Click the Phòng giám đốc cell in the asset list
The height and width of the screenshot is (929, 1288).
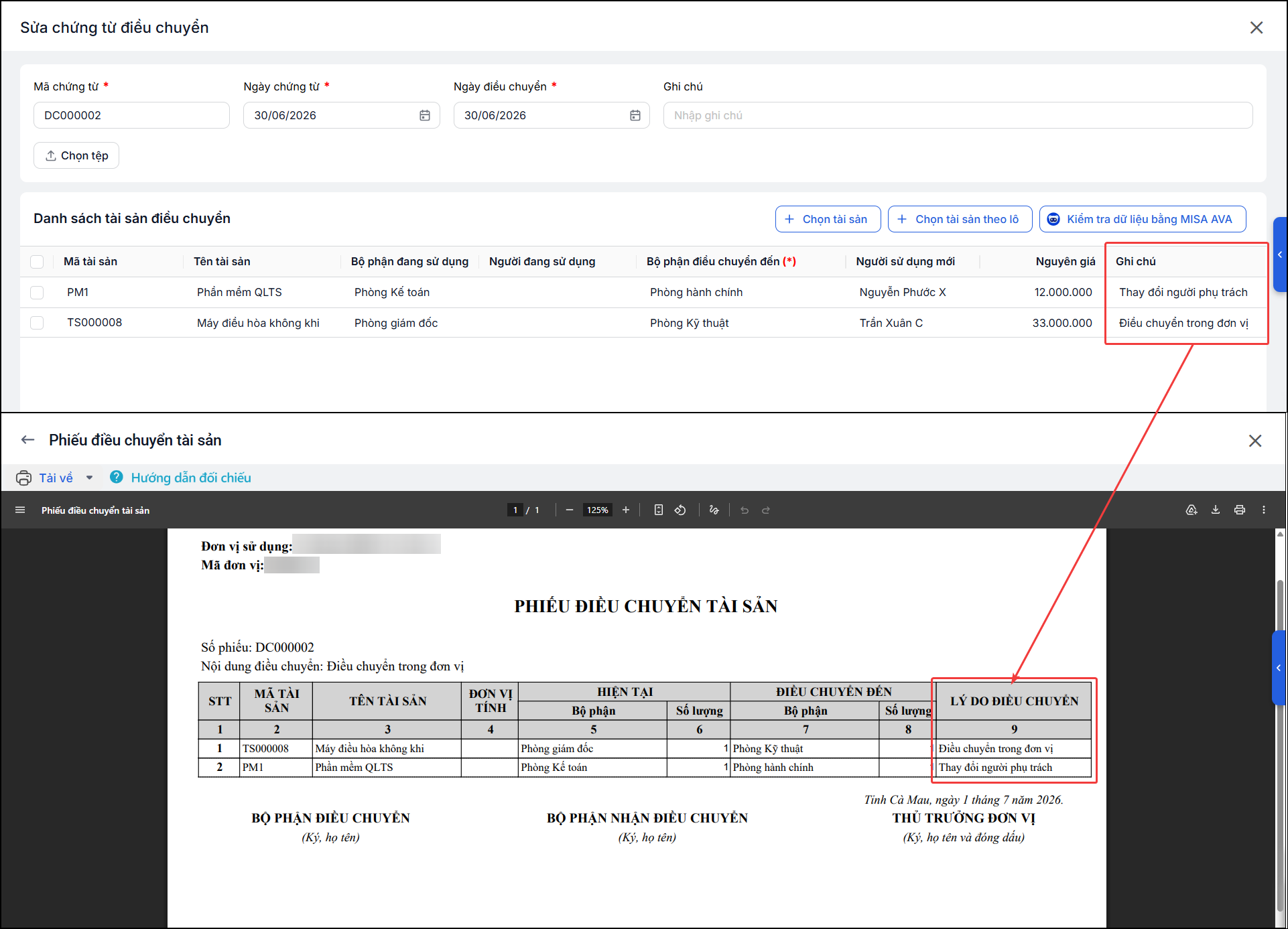tap(396, 323)
